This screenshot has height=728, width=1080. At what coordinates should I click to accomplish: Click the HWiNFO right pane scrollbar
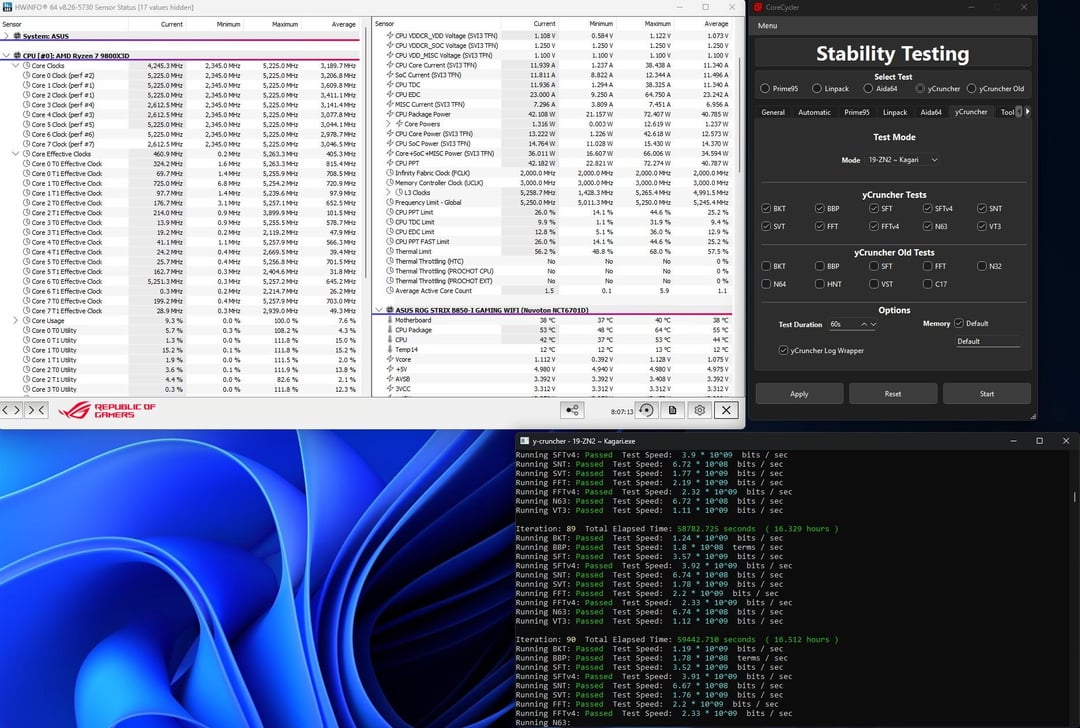click(x=740, y=114)
